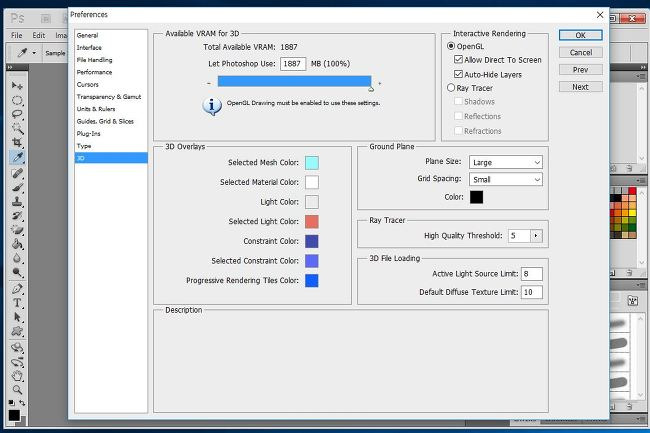The image size is (650, 433).
Task: Select the Clone Stamp tool
Action: tap(17, 201)
